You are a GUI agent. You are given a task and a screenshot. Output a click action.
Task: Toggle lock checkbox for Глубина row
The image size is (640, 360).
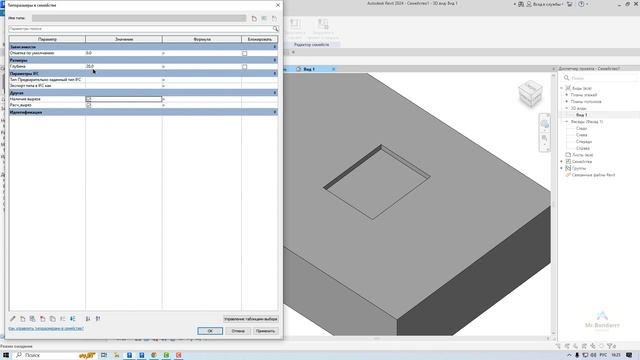(244, 67)
